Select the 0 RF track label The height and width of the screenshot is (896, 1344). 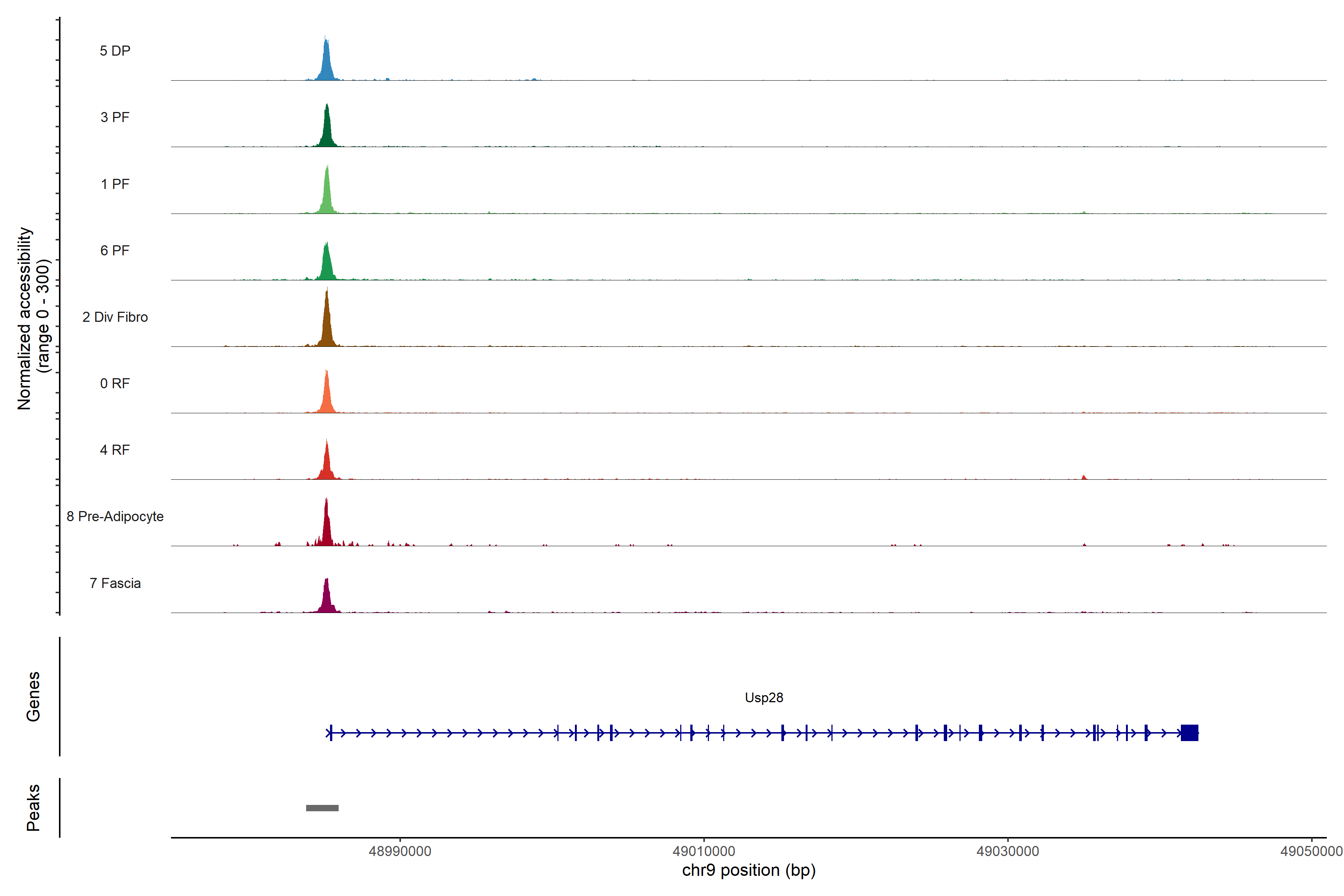tap(115, 383)
